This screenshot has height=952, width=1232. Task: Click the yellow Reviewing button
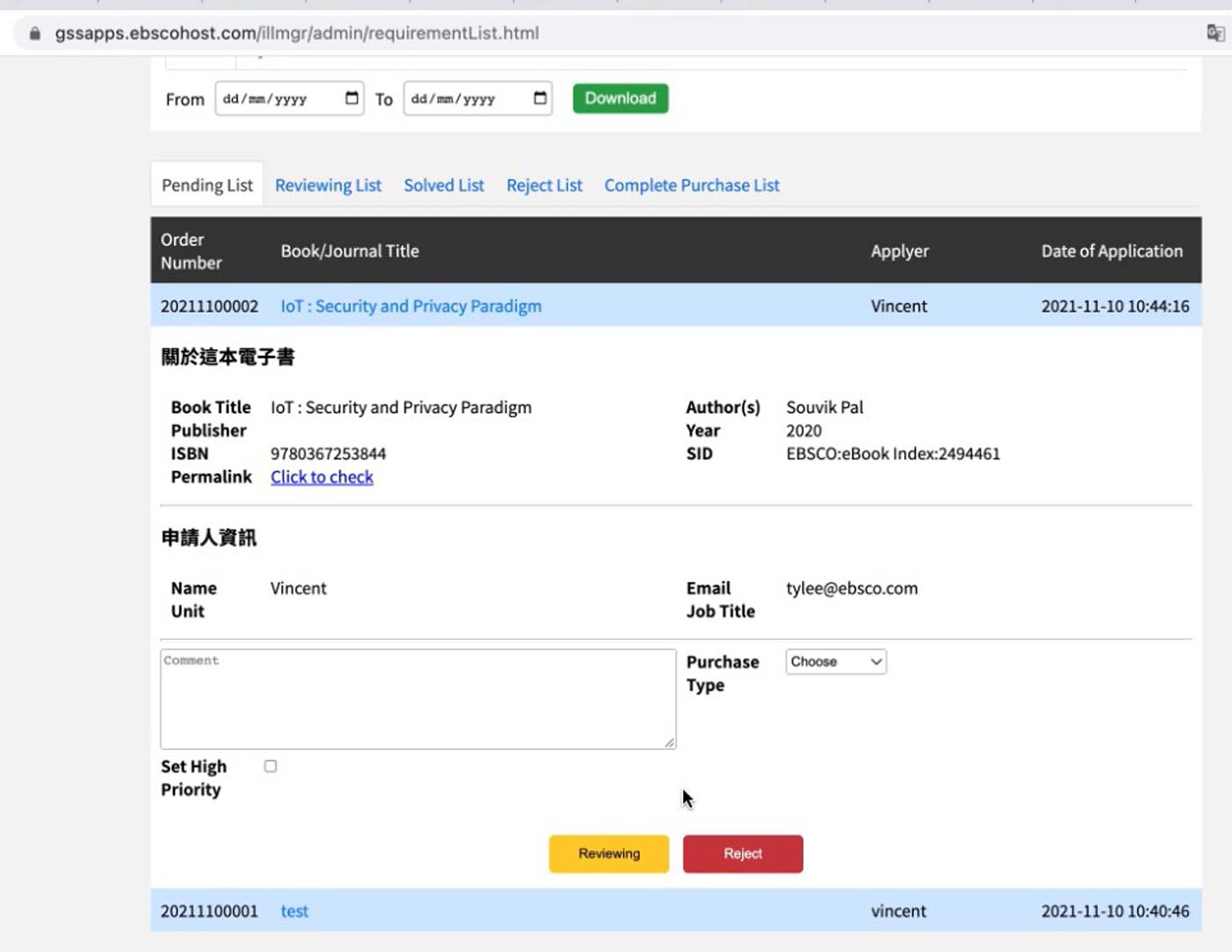(x=609, y=853)
